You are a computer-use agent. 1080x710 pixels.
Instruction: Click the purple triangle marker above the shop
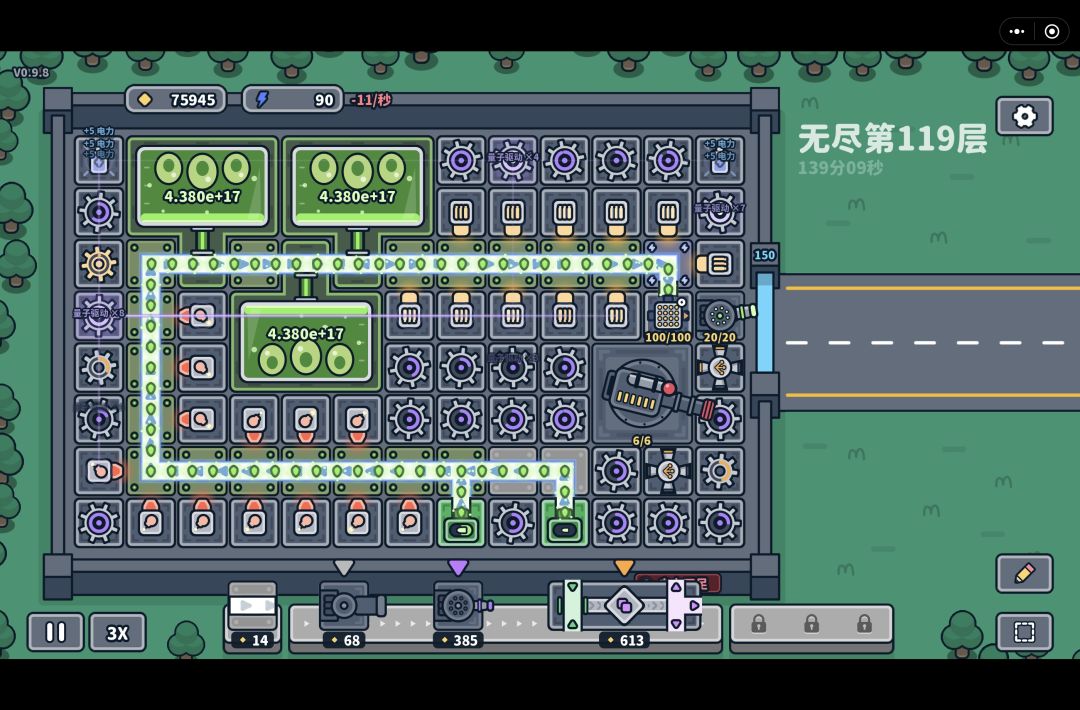pos(458,567)
